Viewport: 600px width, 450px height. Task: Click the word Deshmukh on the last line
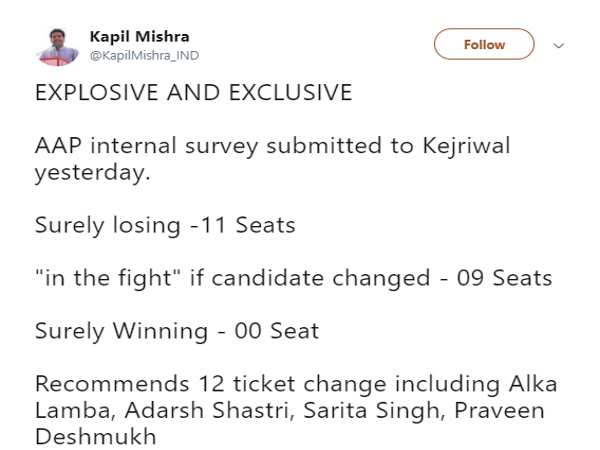[x=95, y=437]
